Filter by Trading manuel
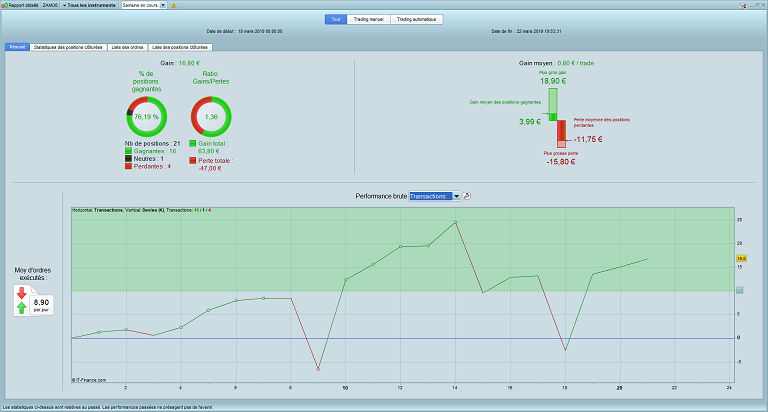768x412 pixels. (369, 19)
